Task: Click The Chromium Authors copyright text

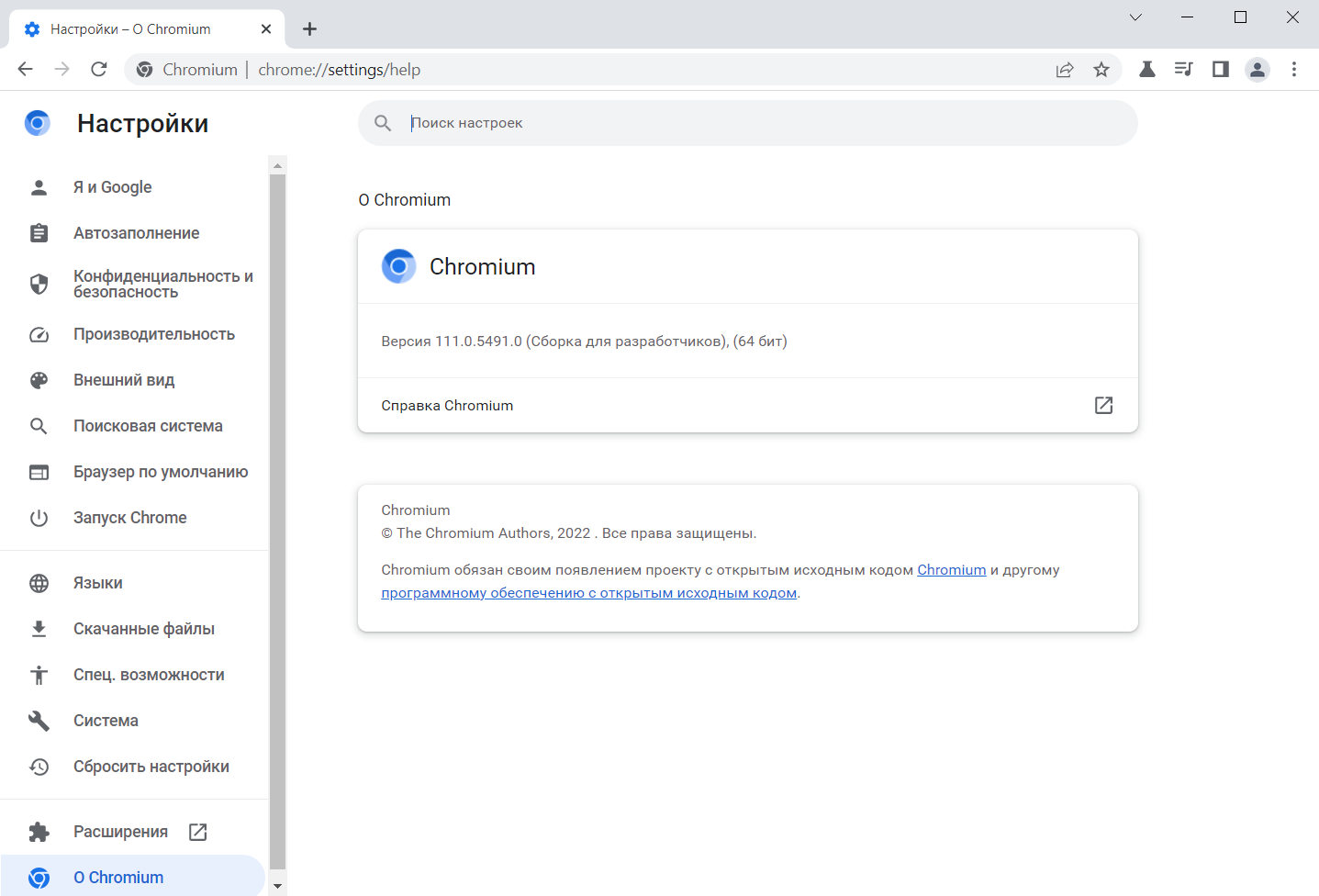Action: (x=569, y=533)
